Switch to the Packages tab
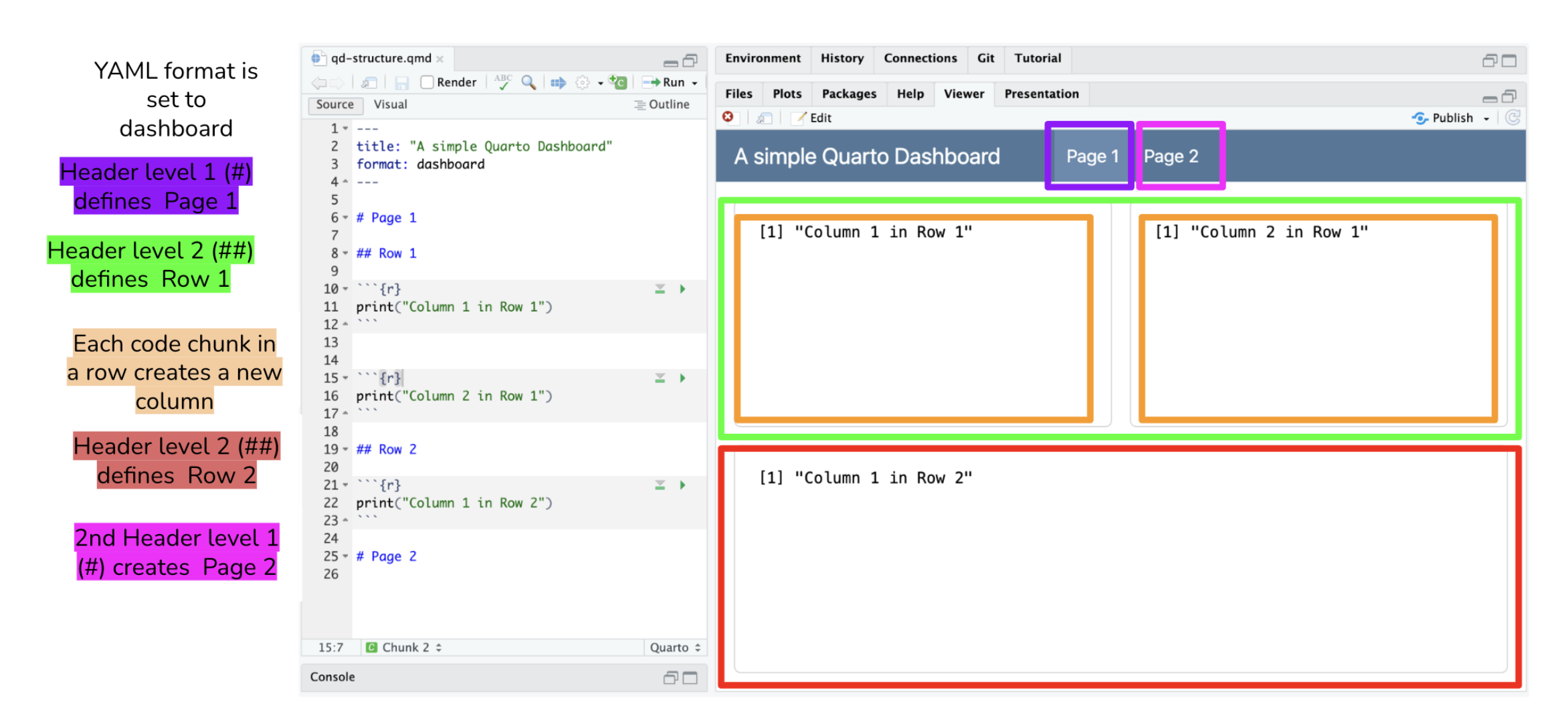The image size is (1568, 726). [848, 94]
